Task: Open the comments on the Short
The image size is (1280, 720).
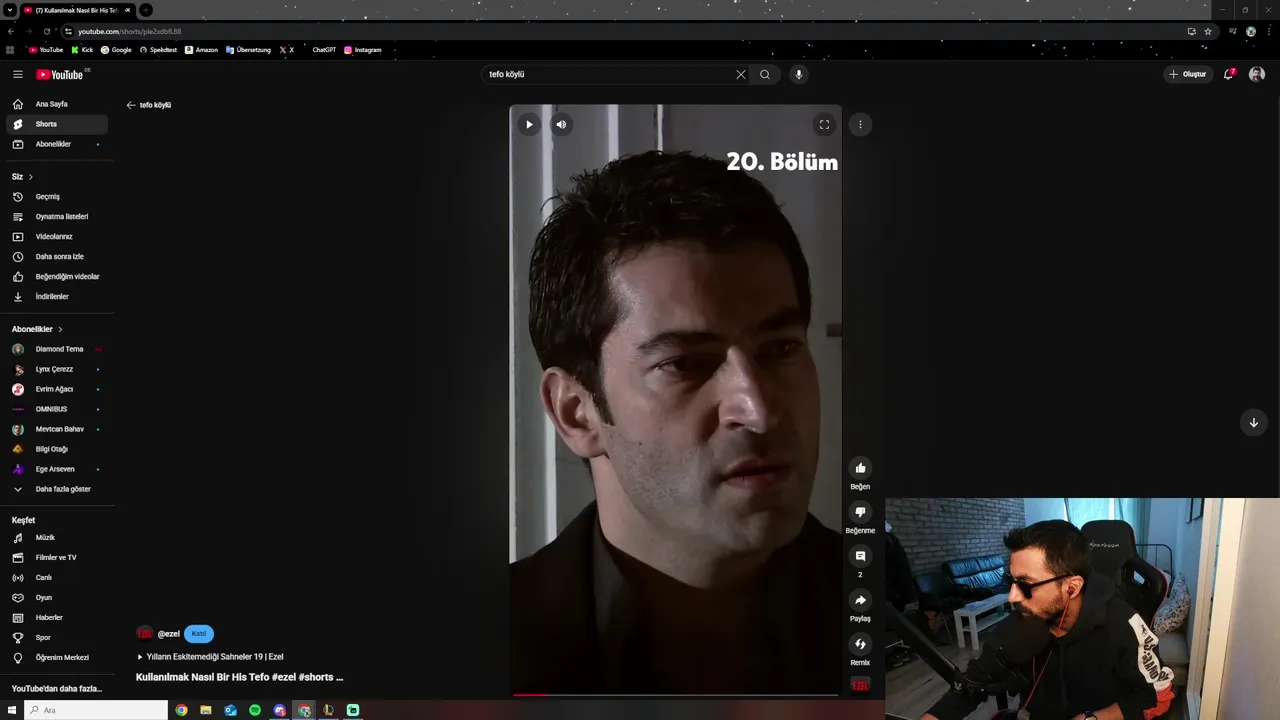Action: [x=860, y=556]
